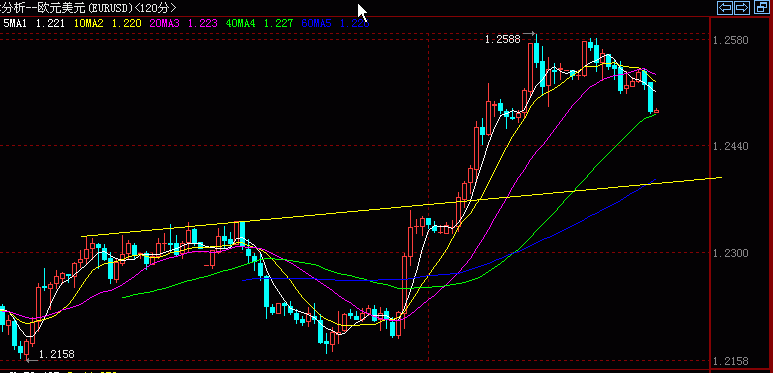Select the blue 60MA5 indicator label
The height and width of the screenshot is (373, 773).
click(316, 23)
